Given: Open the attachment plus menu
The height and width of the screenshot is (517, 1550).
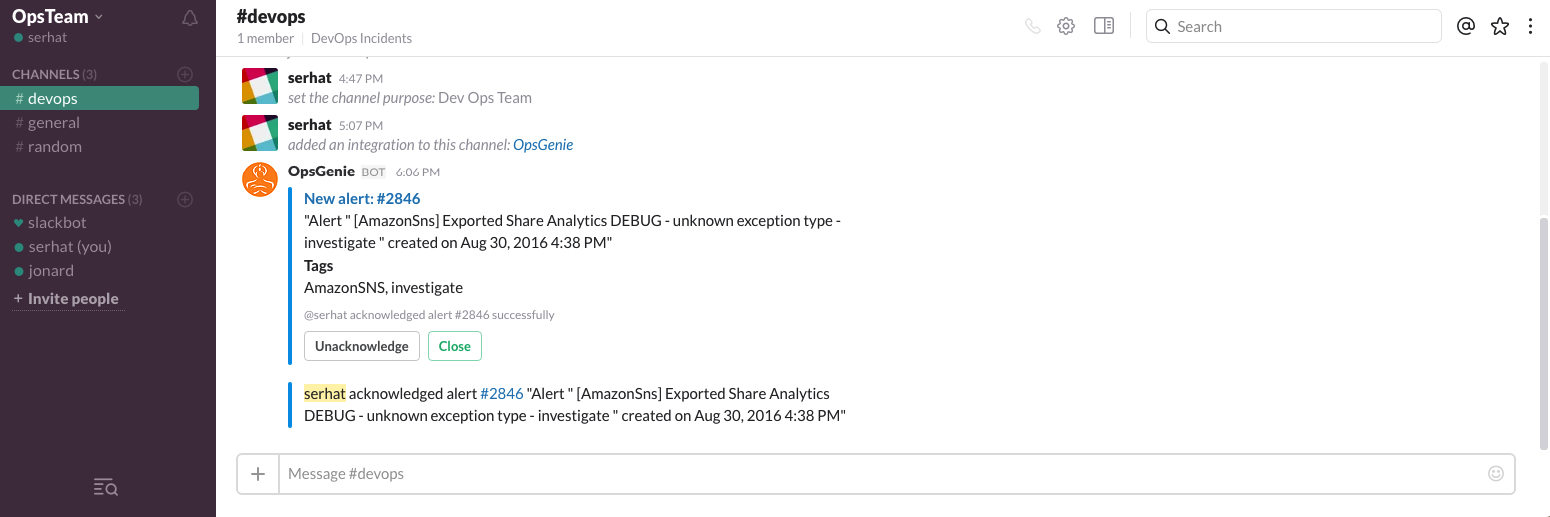Looking at the screenshot, I should [258, 474].
